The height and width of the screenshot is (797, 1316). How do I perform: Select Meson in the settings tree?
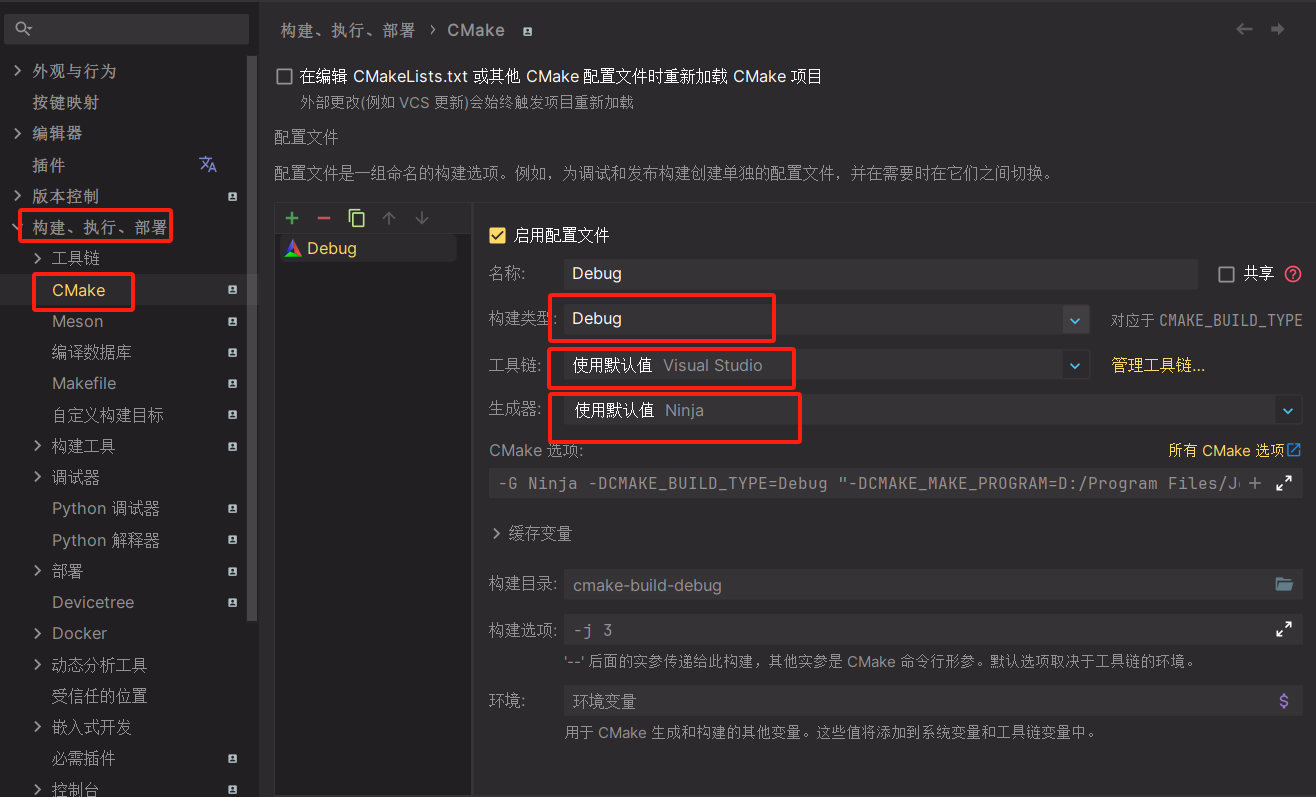(77, 321)
